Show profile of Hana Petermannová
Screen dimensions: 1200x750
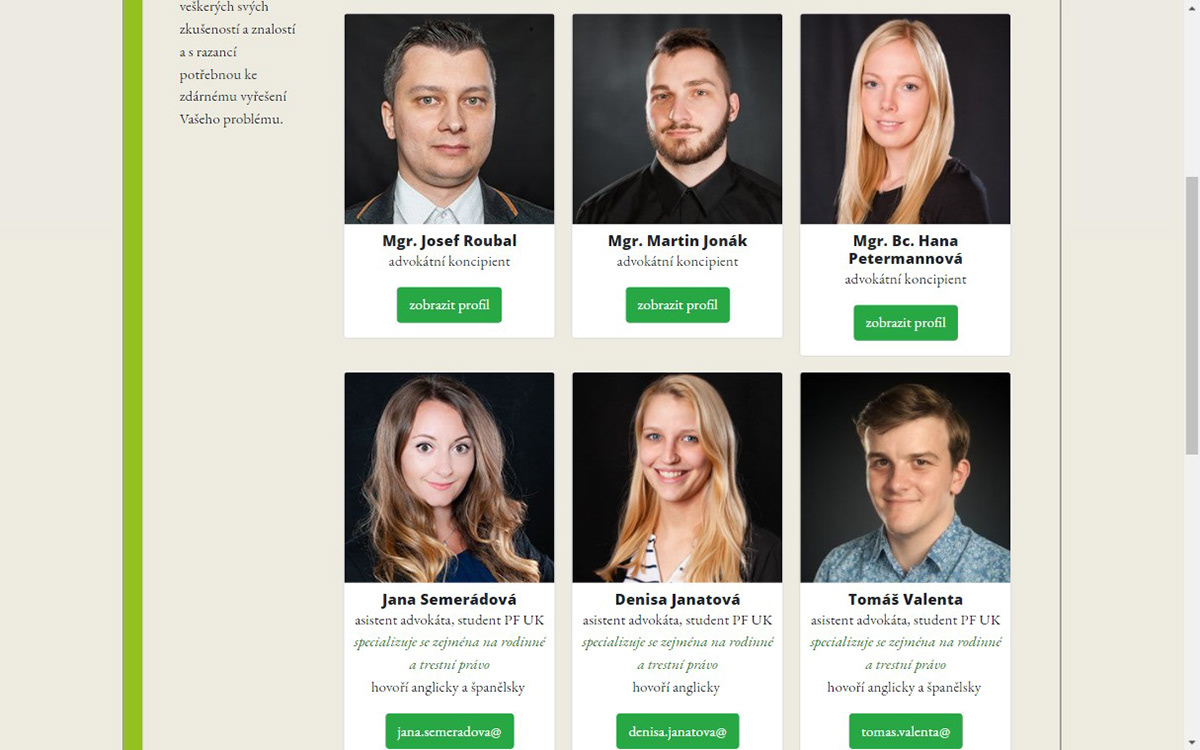(905, 323)
